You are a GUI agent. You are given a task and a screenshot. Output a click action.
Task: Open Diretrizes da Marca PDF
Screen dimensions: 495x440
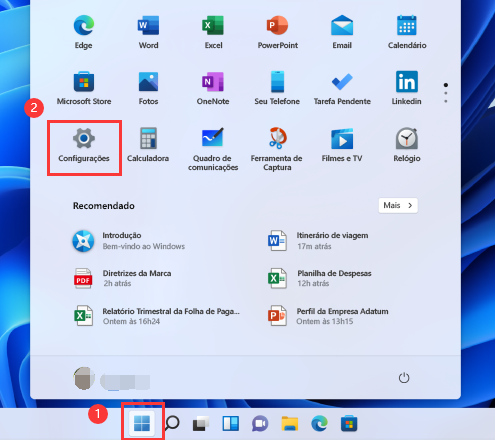[122, 278]
